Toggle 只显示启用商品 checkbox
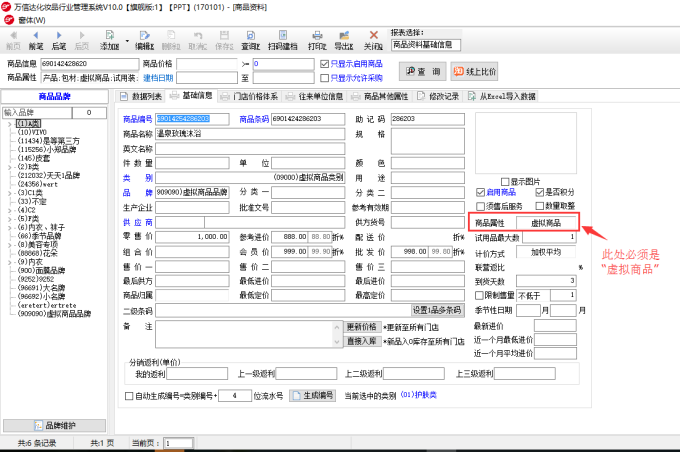 coord(324,64)
